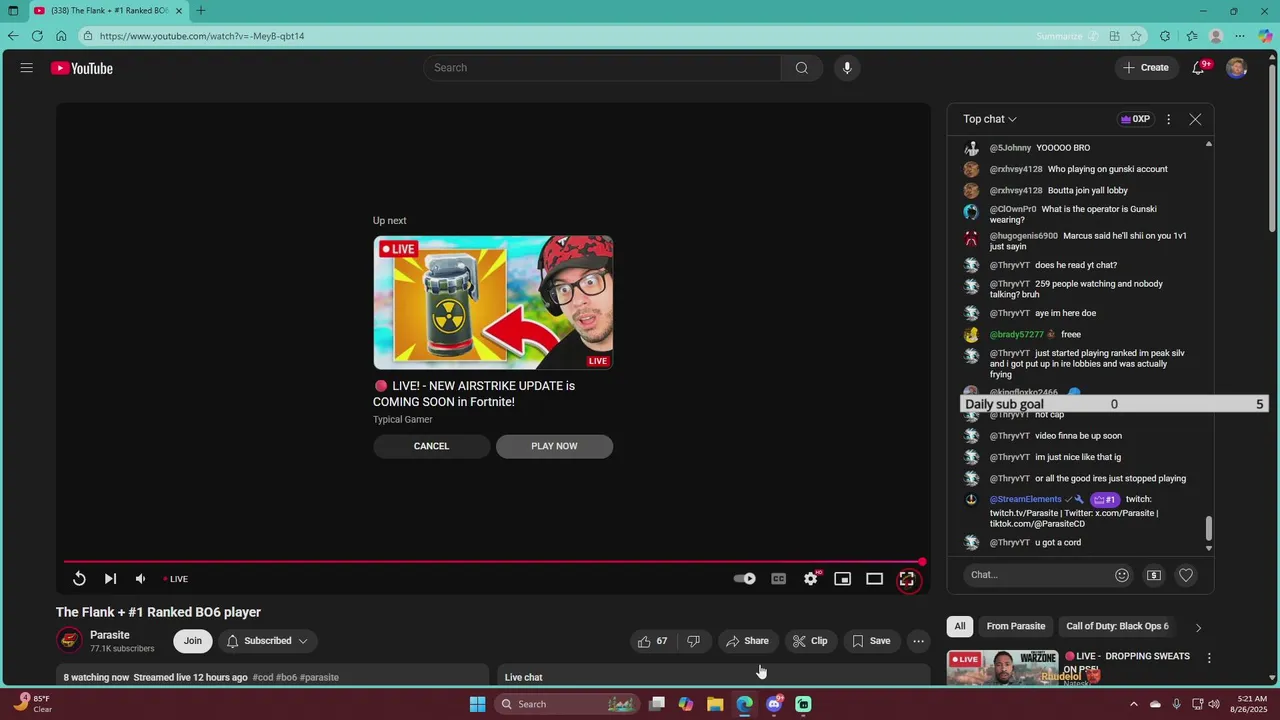1280x720 pixels.
Task: Bookmark this page with the star
Action: [1136, 36]
